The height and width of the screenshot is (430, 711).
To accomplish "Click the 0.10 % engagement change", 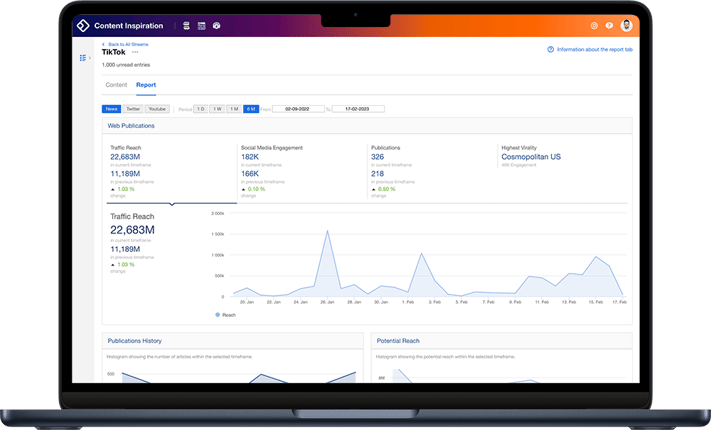I will pos(256,189).
